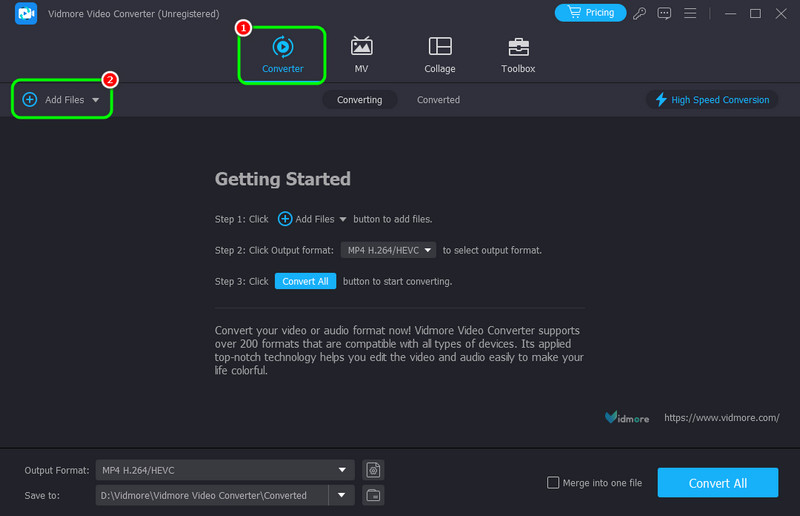Open the Toolbox module

coord(518,54)
